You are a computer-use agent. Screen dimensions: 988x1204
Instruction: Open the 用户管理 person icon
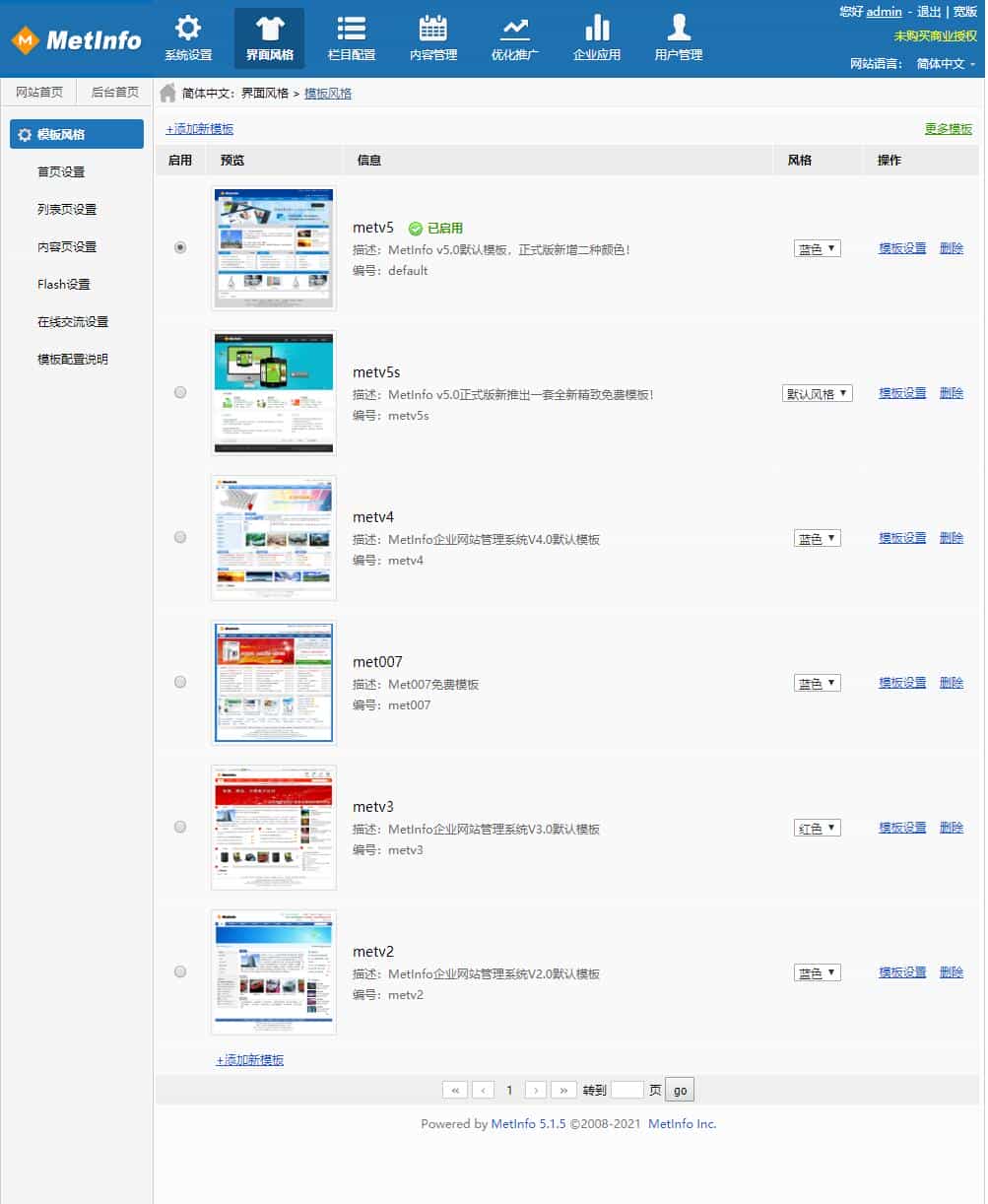pyautogui.click(x=678, y=28)
